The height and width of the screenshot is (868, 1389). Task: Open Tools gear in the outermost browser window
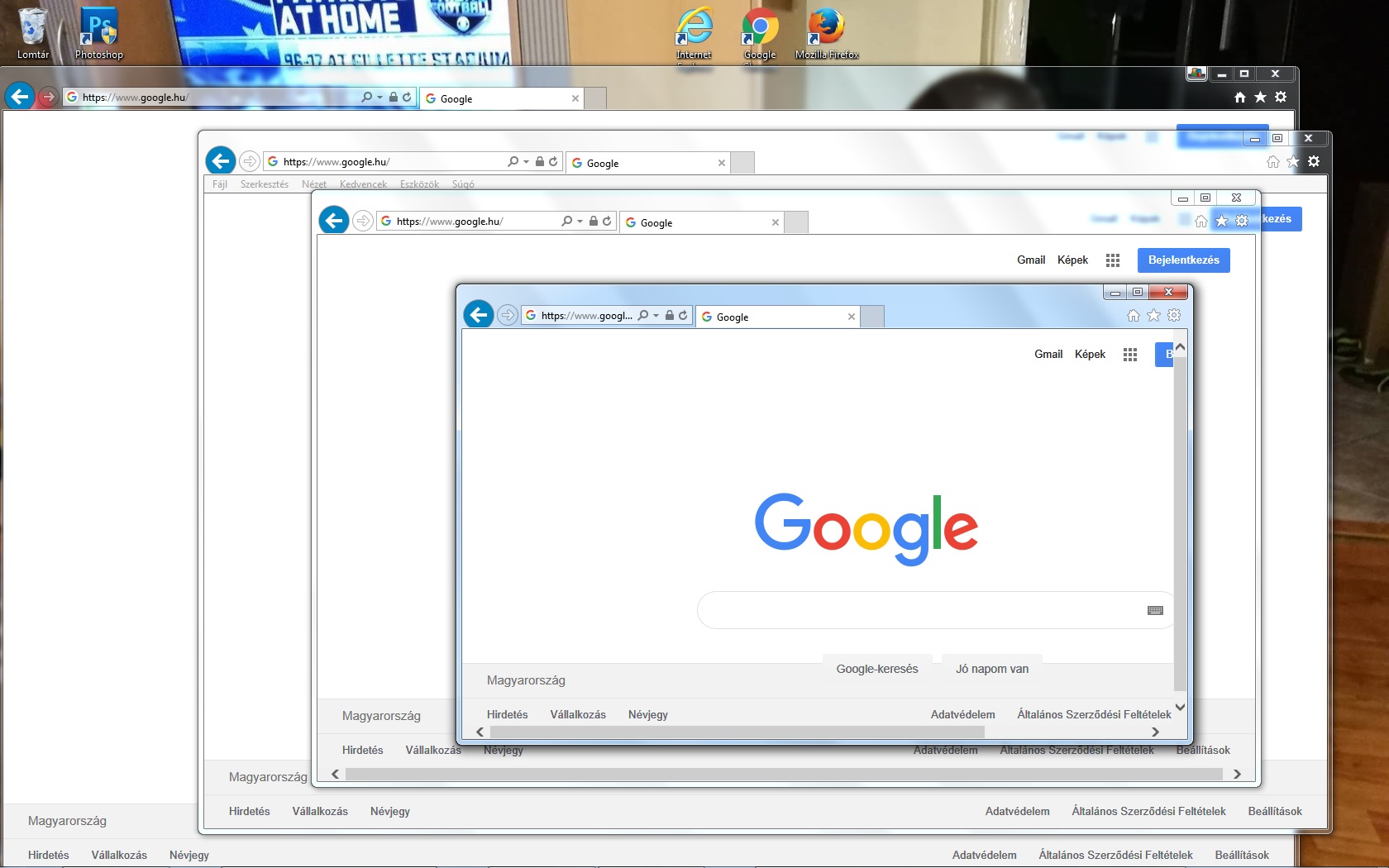coord(1281,98)
